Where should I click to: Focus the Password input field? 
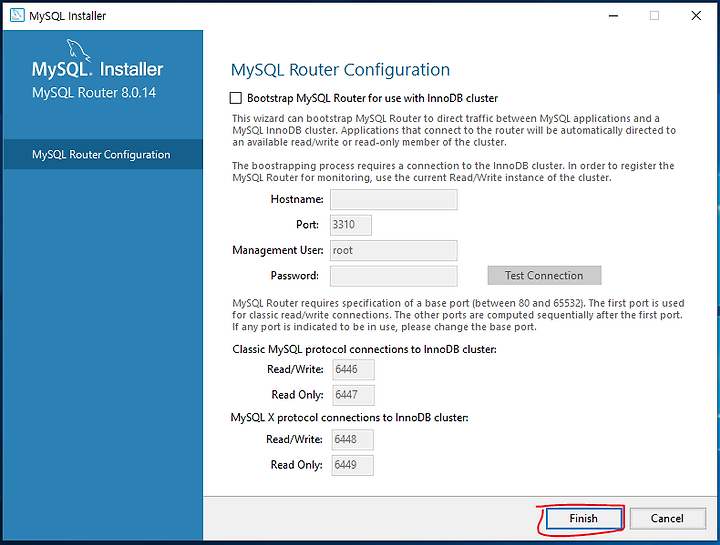[x=394, y=276]
